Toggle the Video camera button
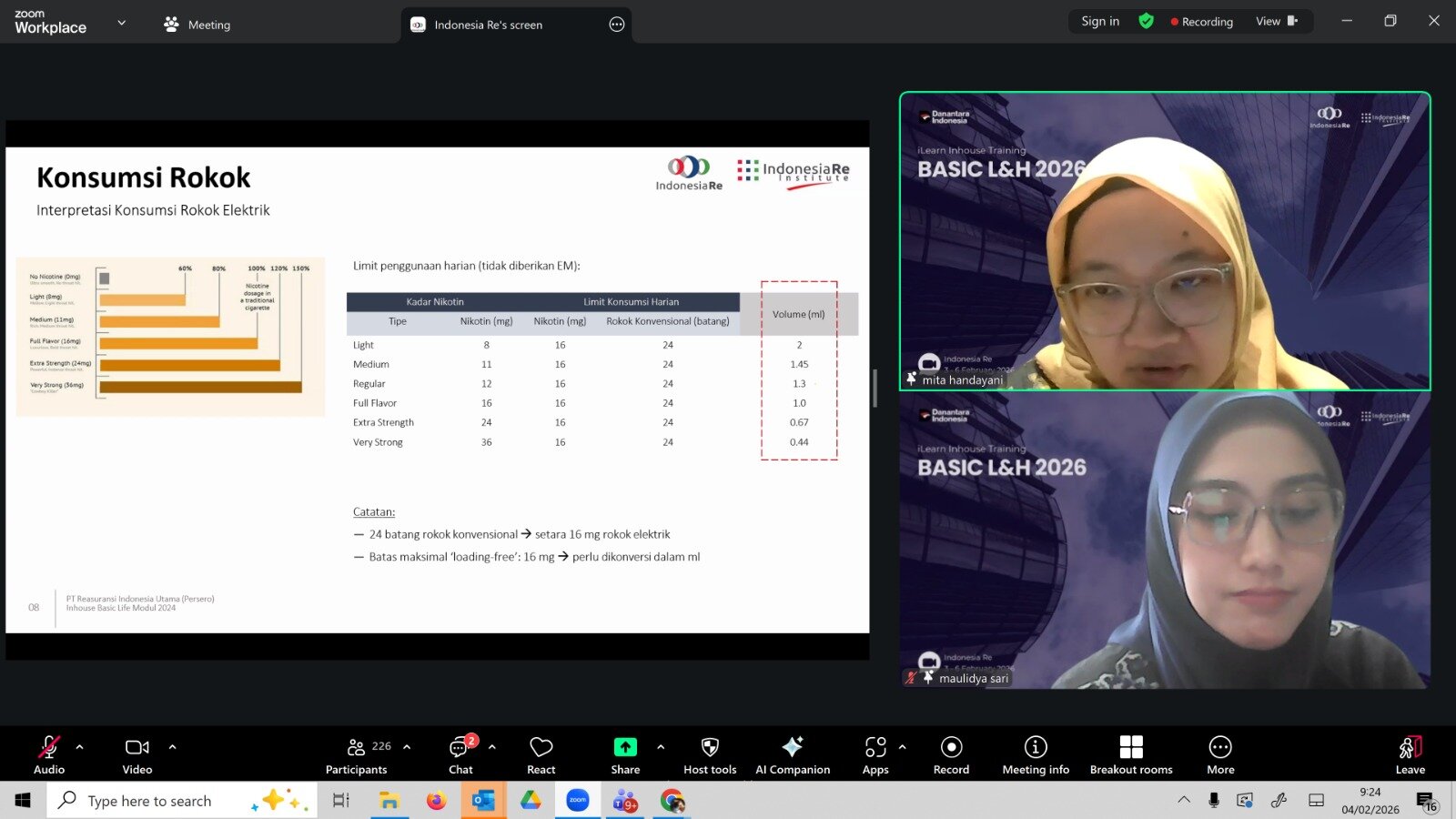The width and height of the screenshot is (1456, 819). tap(137, 754)
